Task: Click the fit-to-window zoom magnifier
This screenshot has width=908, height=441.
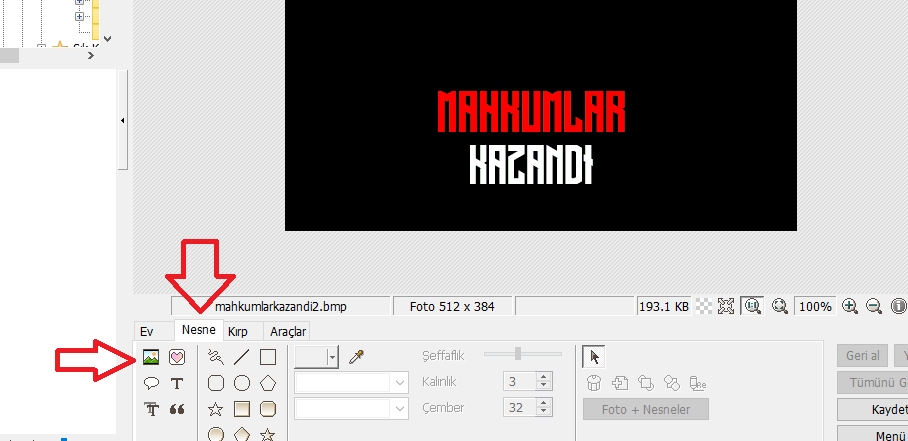Action: (x=780, y=306)
